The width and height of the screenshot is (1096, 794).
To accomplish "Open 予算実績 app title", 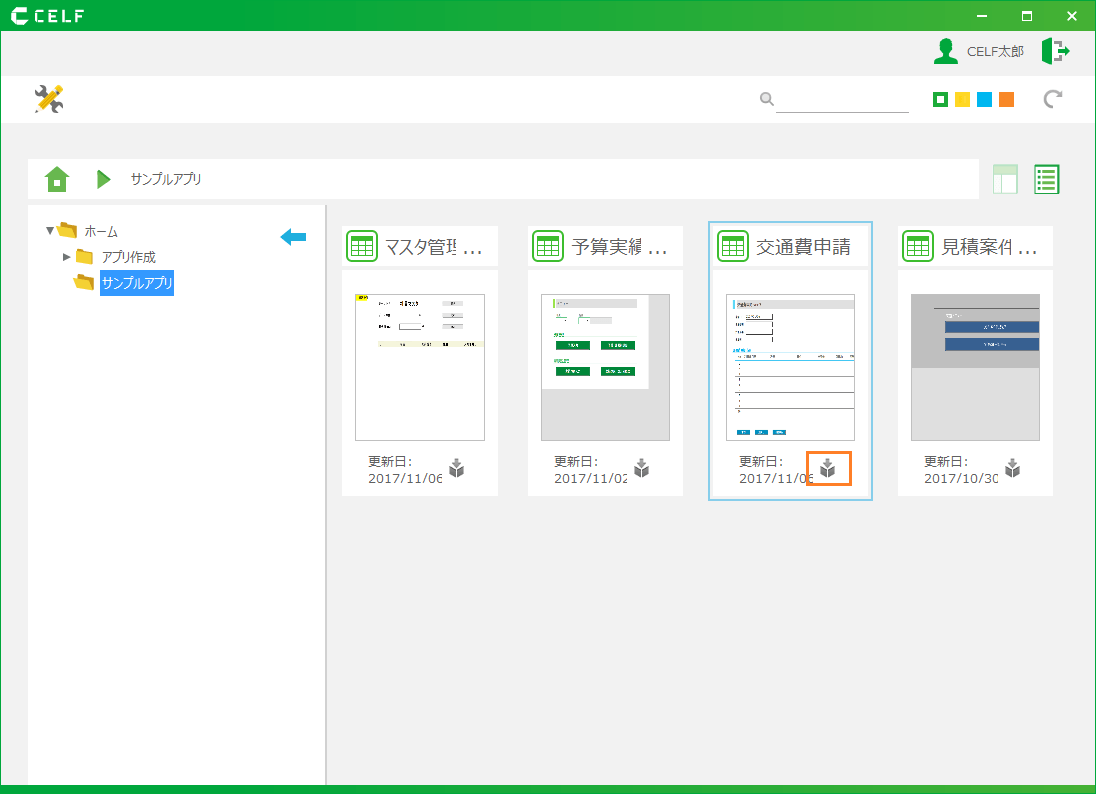I will coord(618,246).
